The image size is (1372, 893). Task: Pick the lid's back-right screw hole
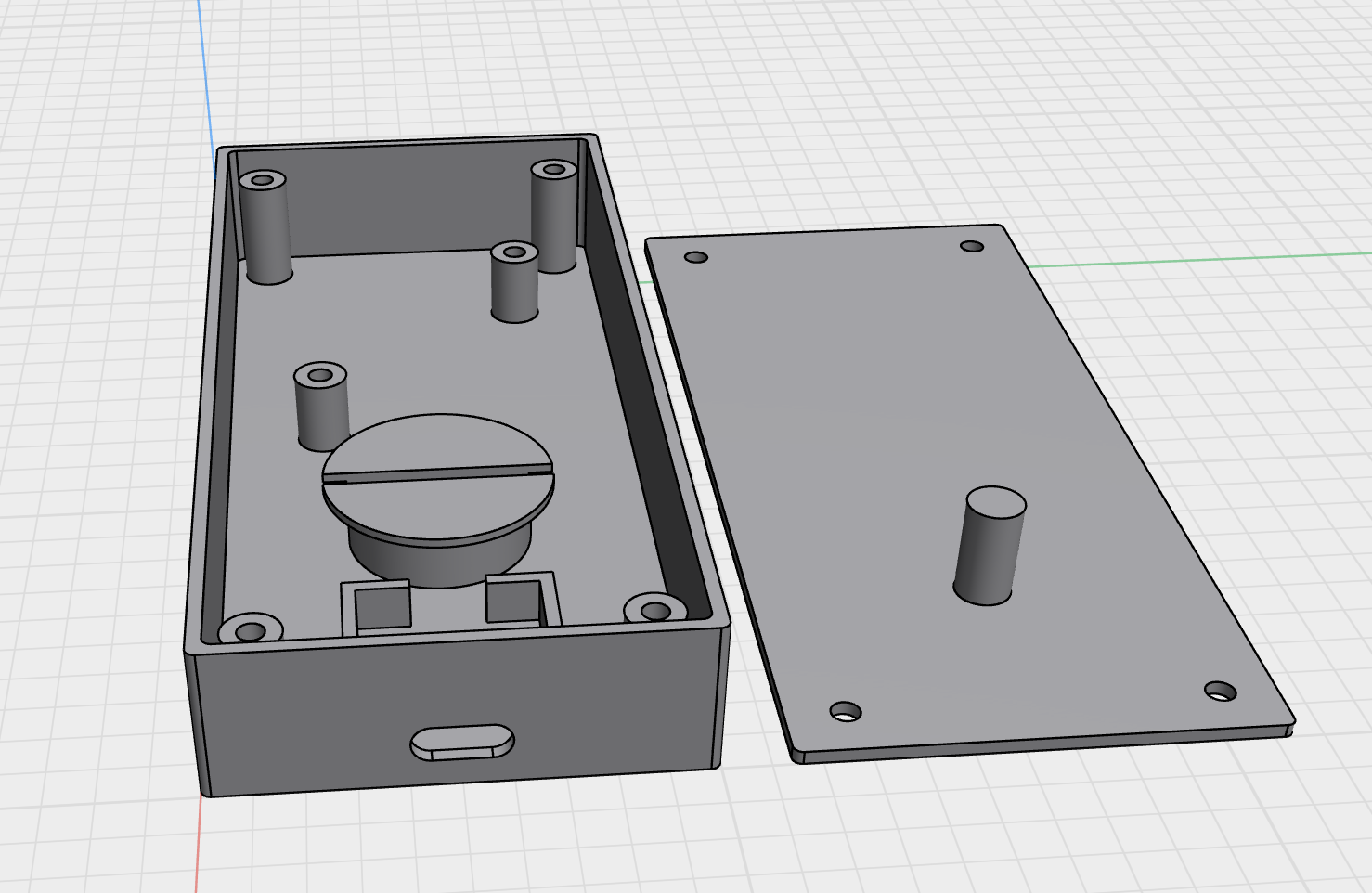tap(972, 246)
